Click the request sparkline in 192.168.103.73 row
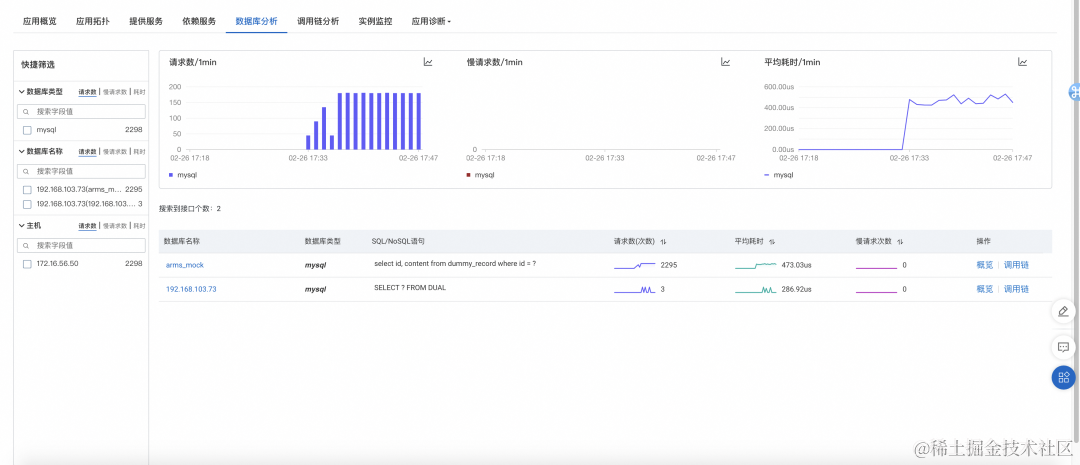Viewport: 1080px width, 465px height. [x=634, y=290]
